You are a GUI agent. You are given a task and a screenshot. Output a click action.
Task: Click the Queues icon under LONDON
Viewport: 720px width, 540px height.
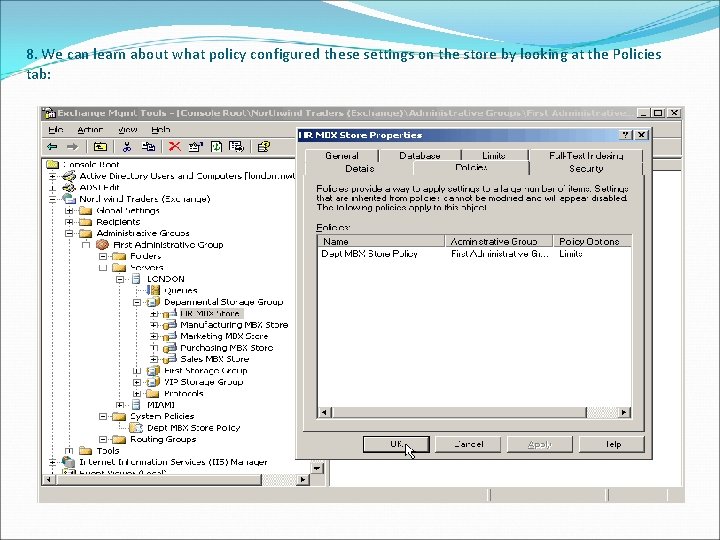[153, 290]
